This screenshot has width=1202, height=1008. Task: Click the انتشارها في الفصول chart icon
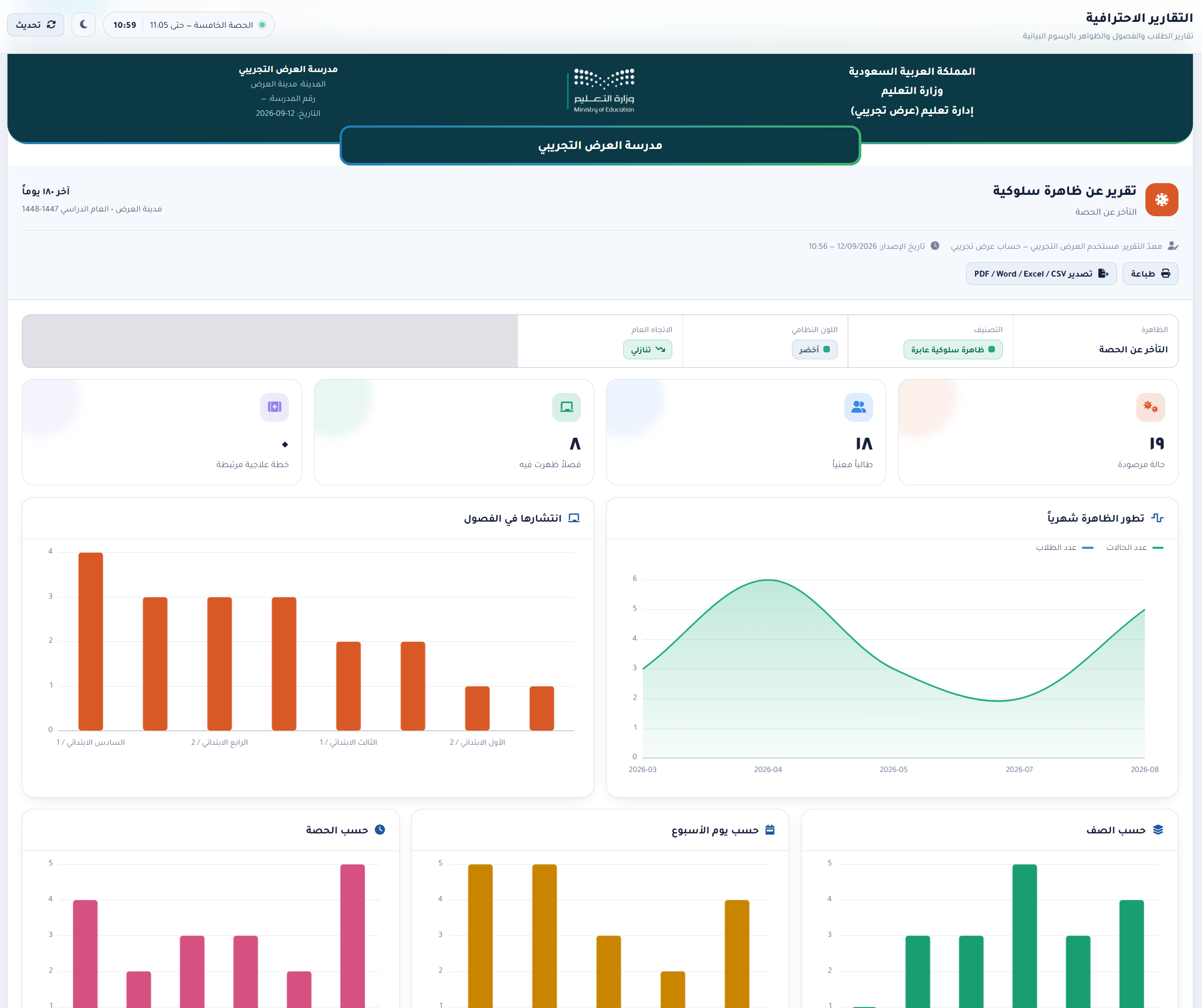tap(573, 518)
